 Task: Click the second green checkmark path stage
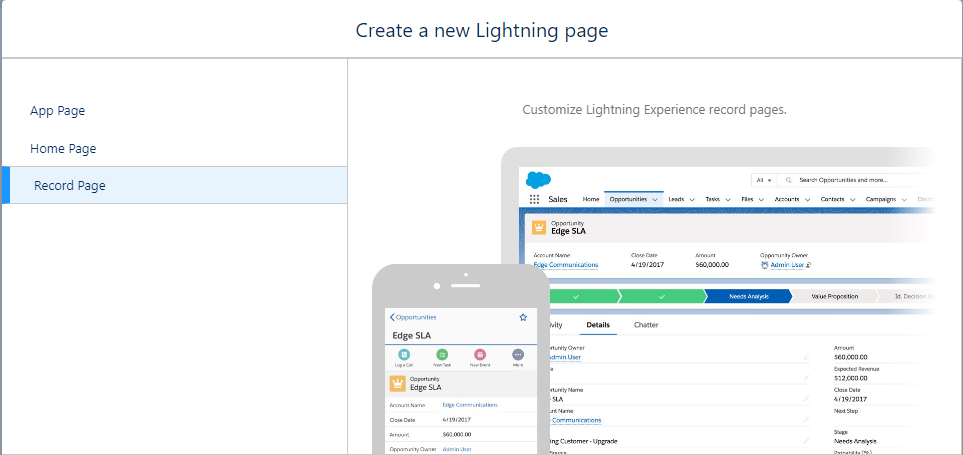[661, 297]
